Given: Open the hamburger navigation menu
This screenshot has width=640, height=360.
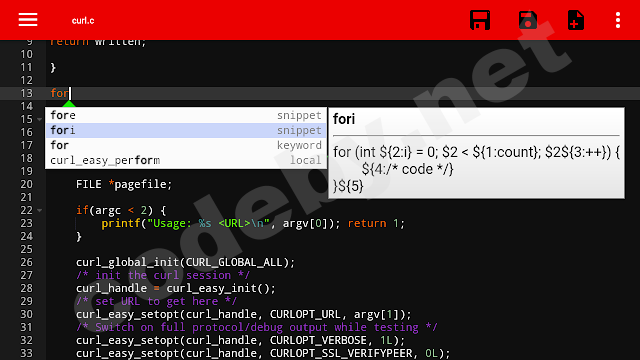Looking at the screenshot, I should 28,20.
